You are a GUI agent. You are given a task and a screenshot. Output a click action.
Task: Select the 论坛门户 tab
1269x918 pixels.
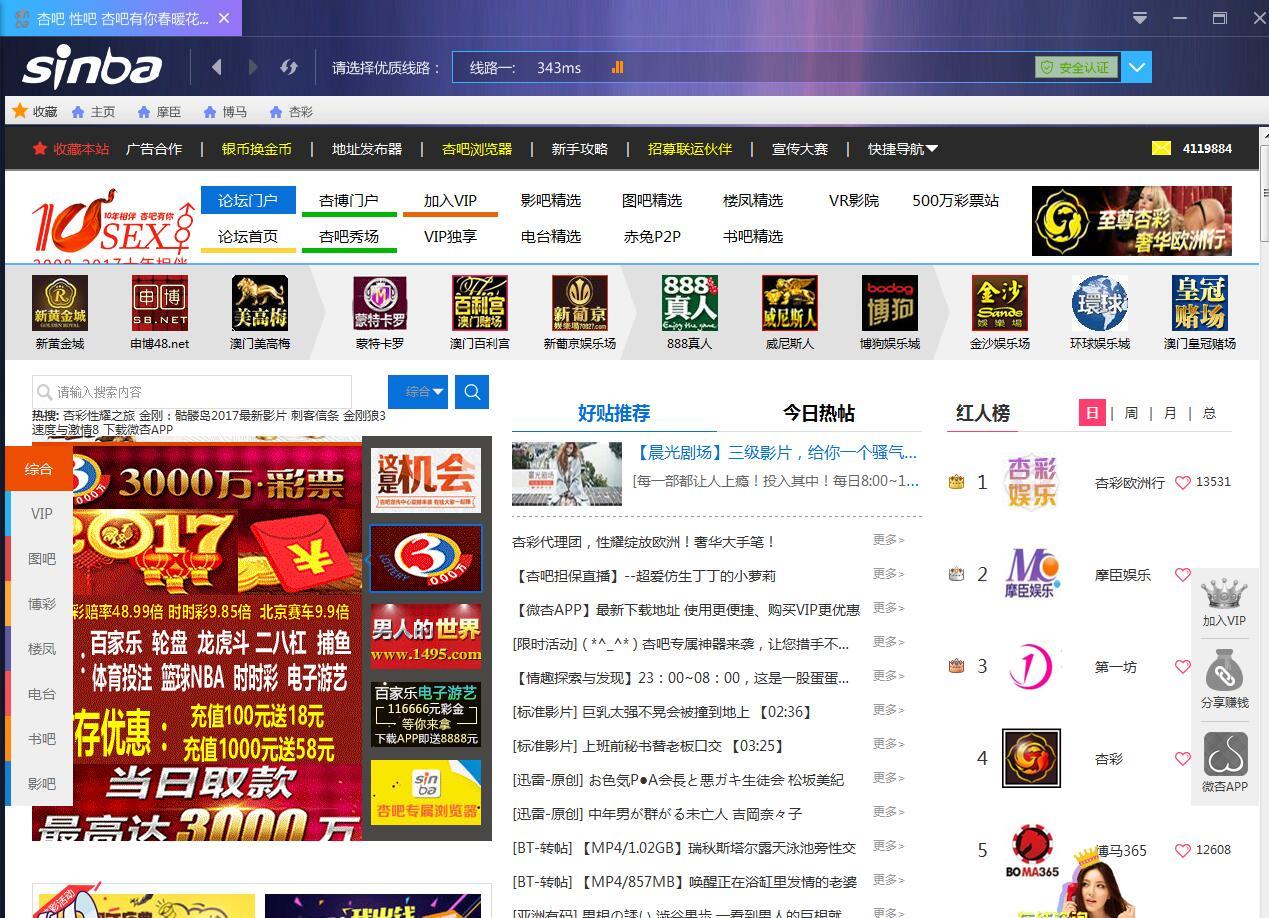(248, 200)
